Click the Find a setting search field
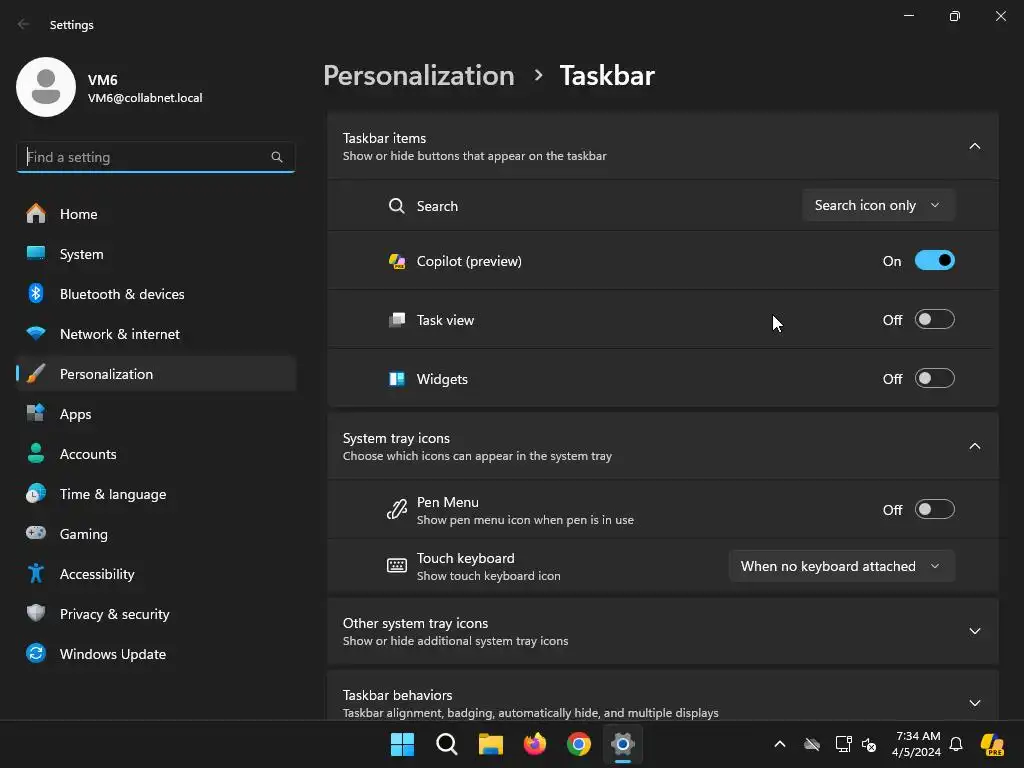This screenshot has height=768, width=1024. (x=155, y=157)
